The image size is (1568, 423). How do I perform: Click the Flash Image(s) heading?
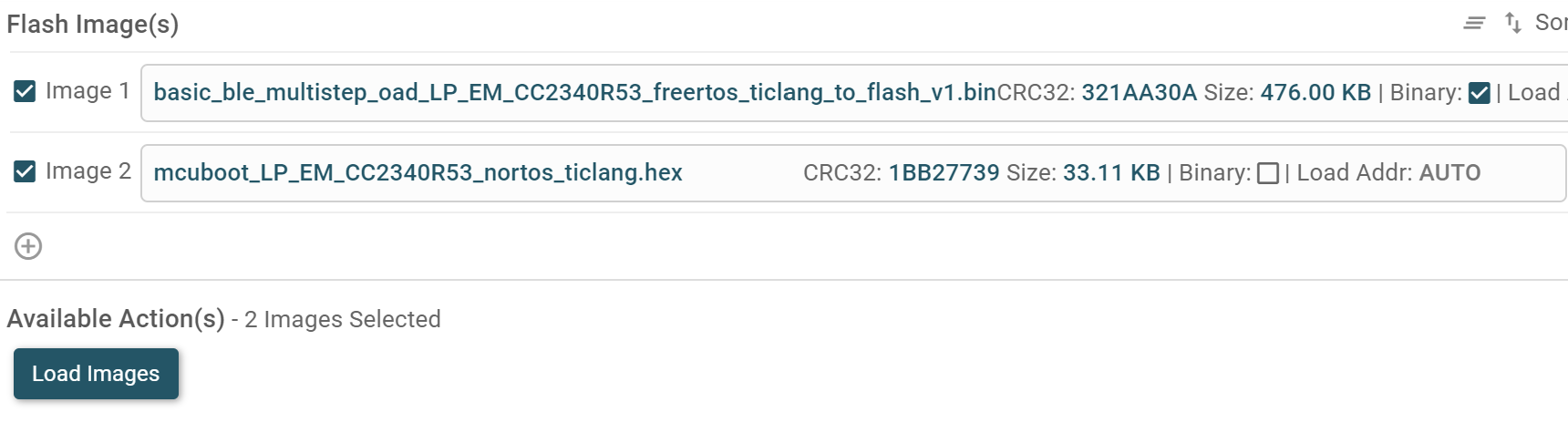93,25
